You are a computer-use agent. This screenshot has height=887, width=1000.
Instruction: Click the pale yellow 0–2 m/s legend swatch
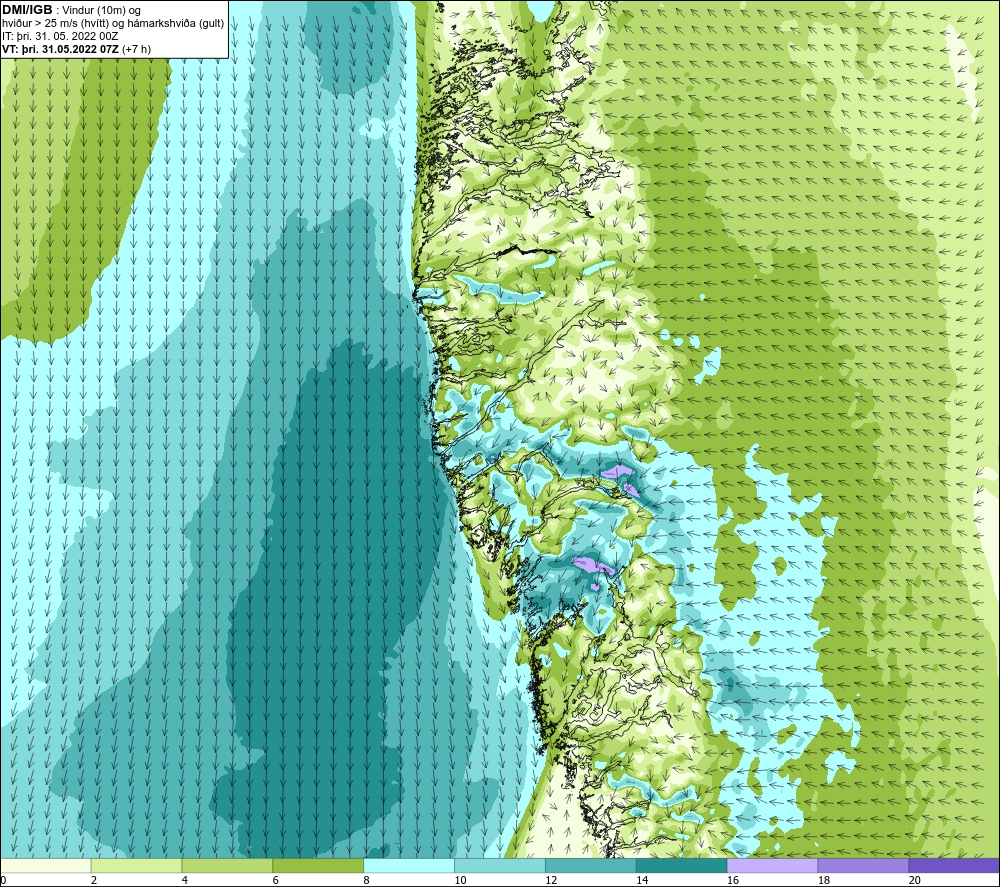pos(46,865)
